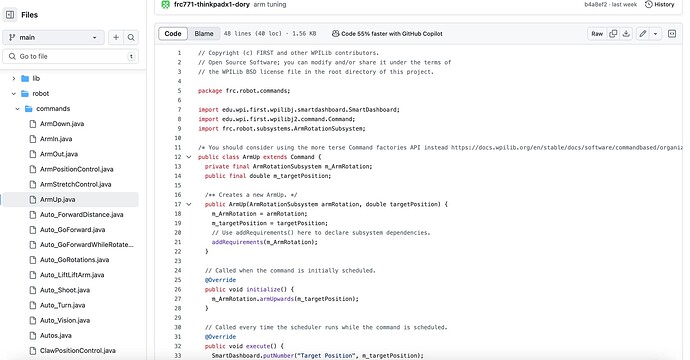Click the Autos.java file icon
The image size is (690, 360).
[x=33, y=336]
